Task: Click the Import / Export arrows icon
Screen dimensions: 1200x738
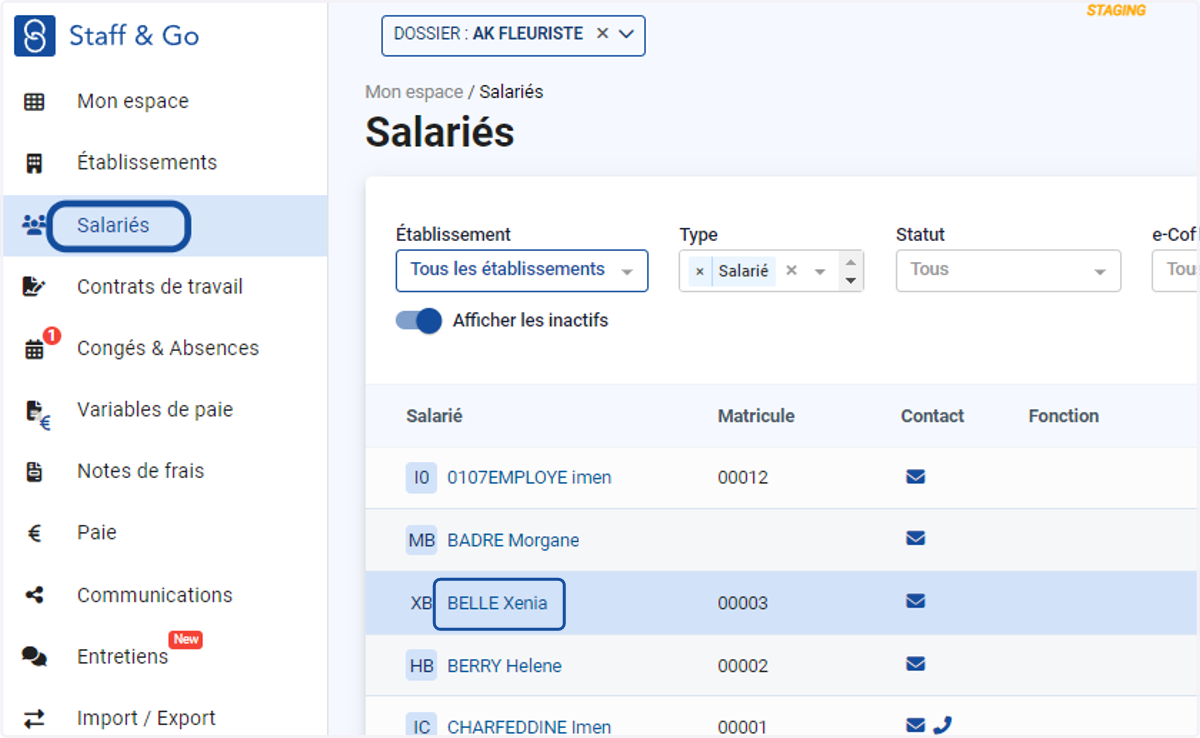Action: (x=34, y=718)
